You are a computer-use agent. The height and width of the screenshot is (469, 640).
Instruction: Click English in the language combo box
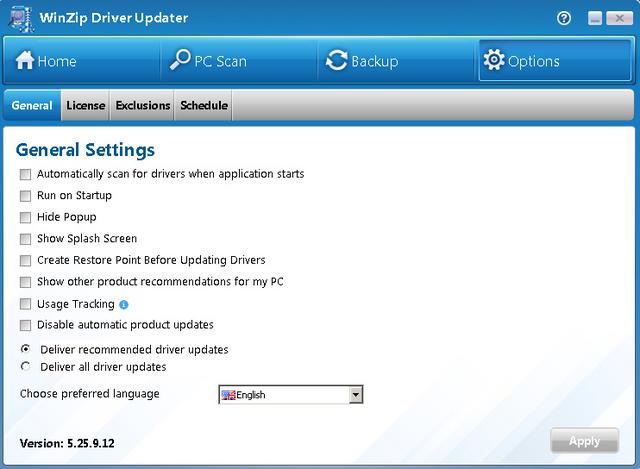point(251,395)
